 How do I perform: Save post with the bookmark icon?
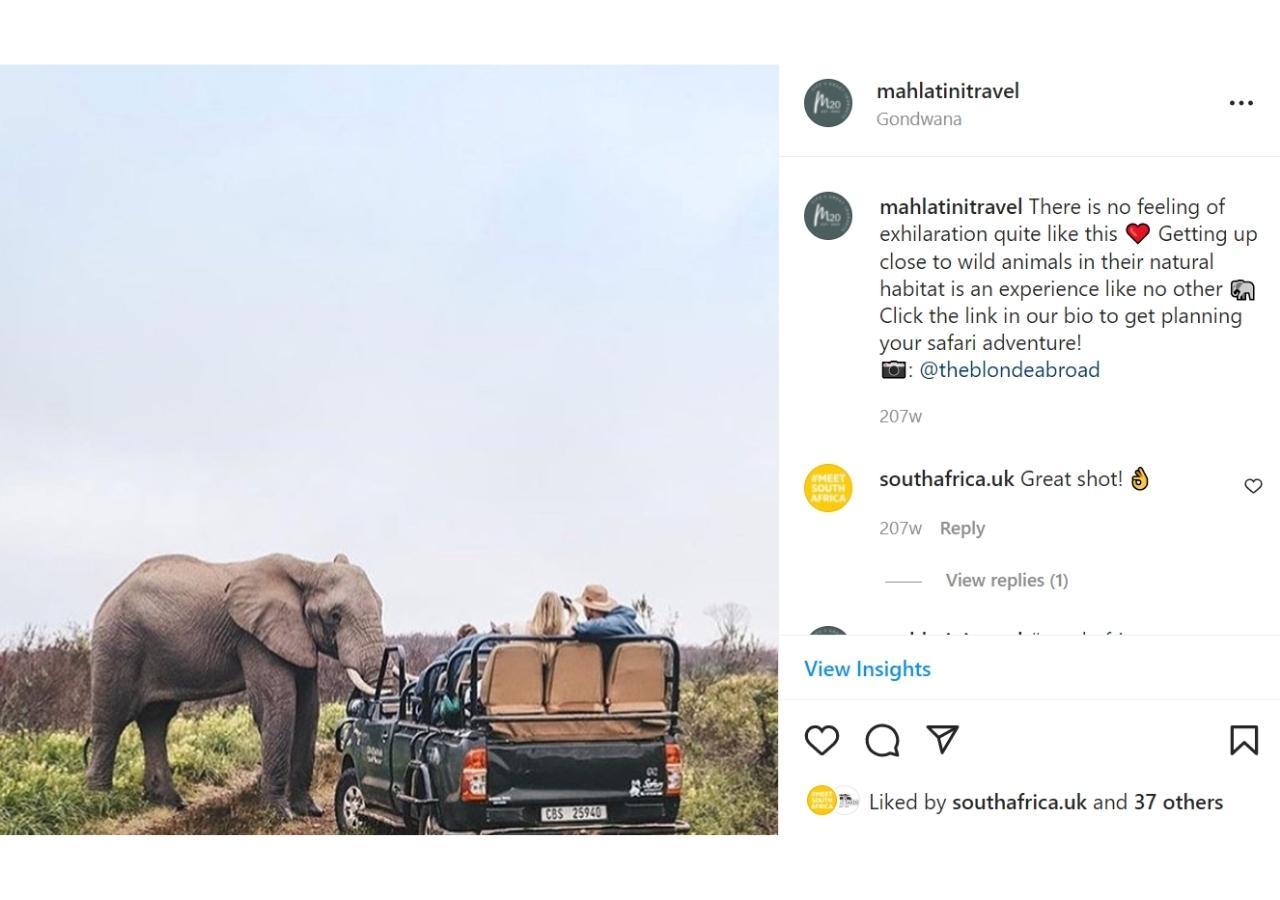click(x=1243, y=740)
